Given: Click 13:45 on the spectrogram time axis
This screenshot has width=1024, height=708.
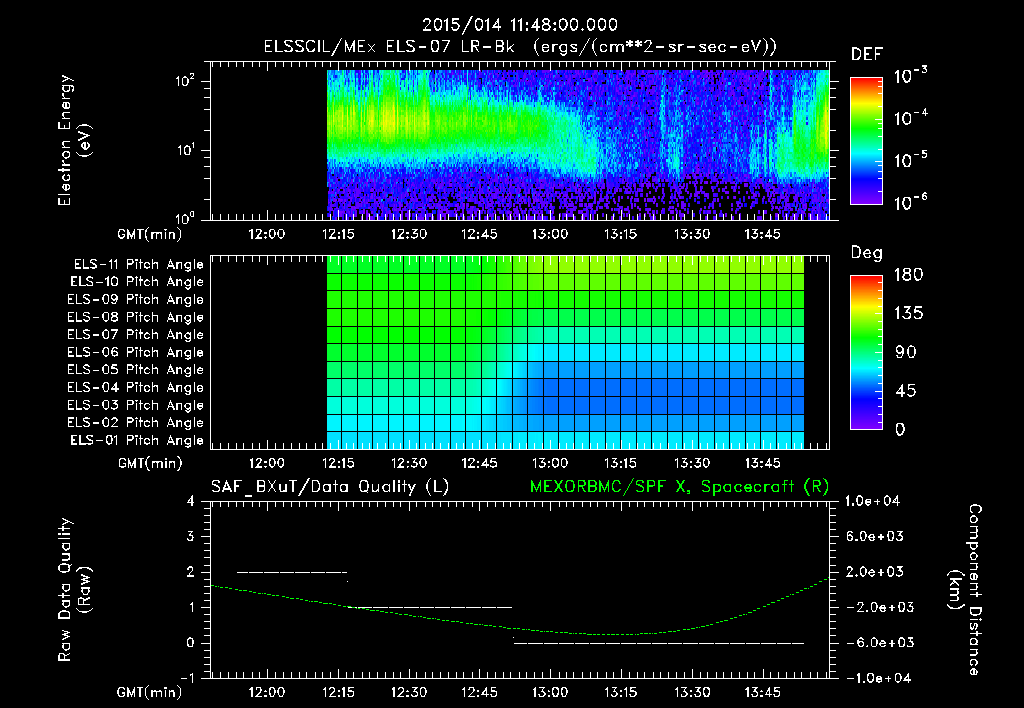Looking at the screenshot, I should [x=762, y=234].
